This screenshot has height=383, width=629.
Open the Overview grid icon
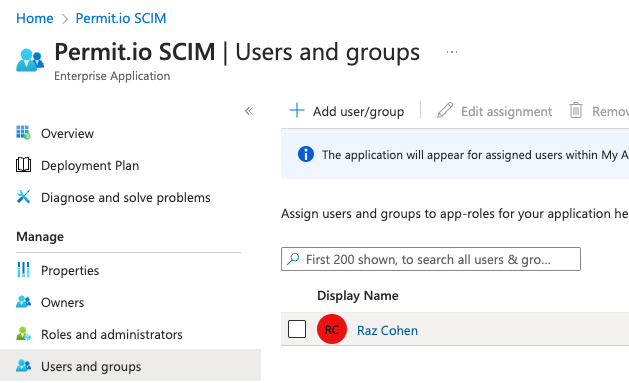point(23,133)
